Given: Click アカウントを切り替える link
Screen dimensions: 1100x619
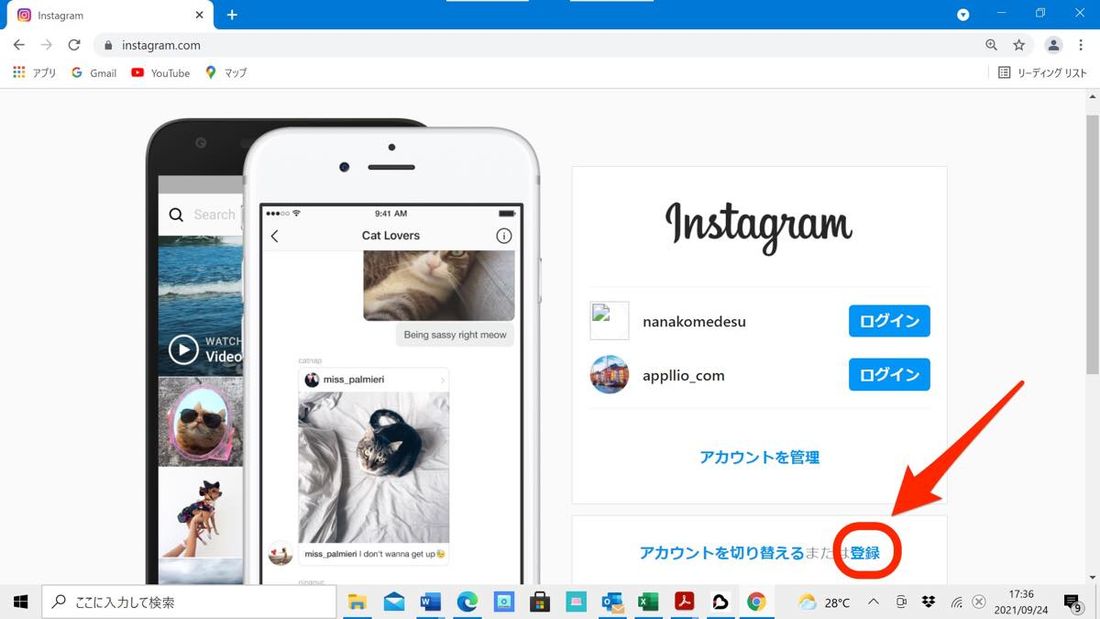Looking at the screenshot, I should coord(721,552).
